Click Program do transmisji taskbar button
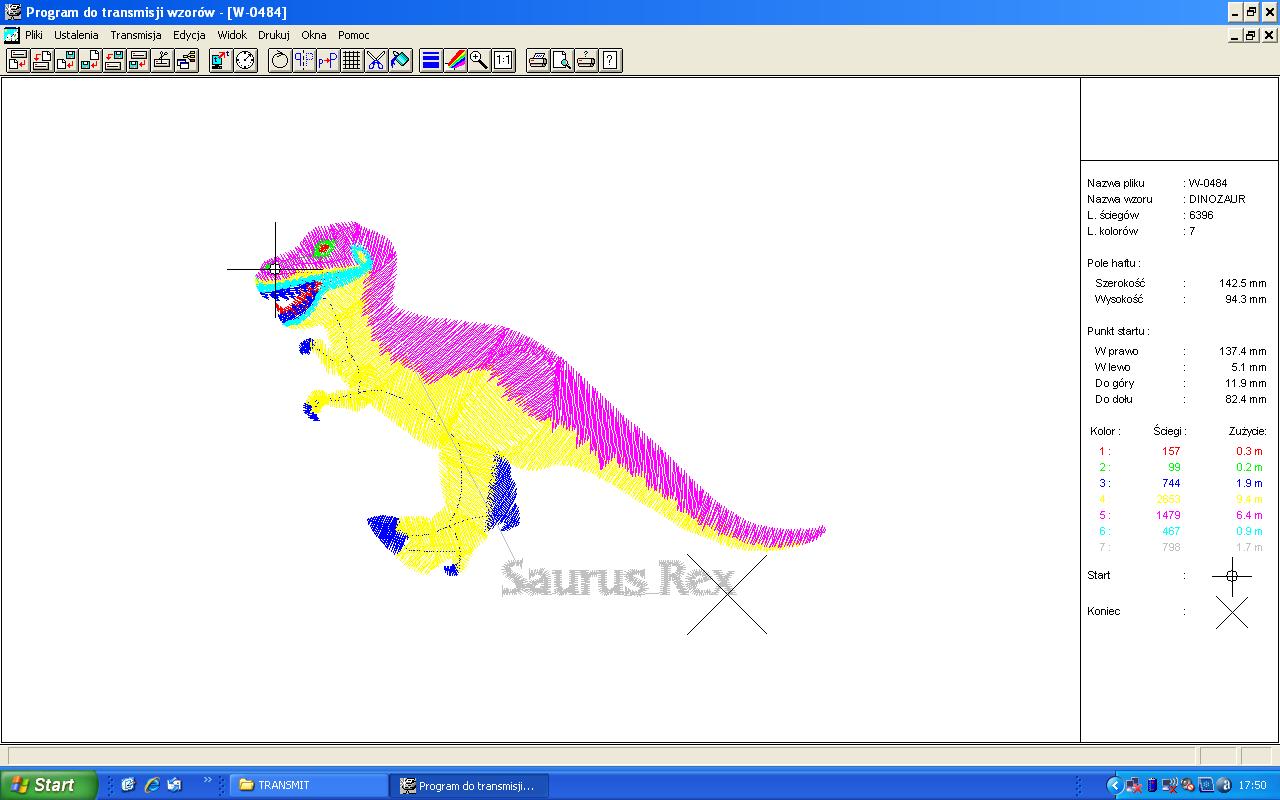The image size is (1280, 800). point(469,785)
